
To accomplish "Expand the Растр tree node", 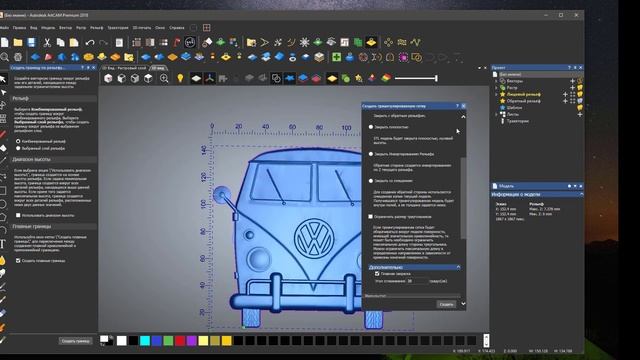I will coord(496,88).
